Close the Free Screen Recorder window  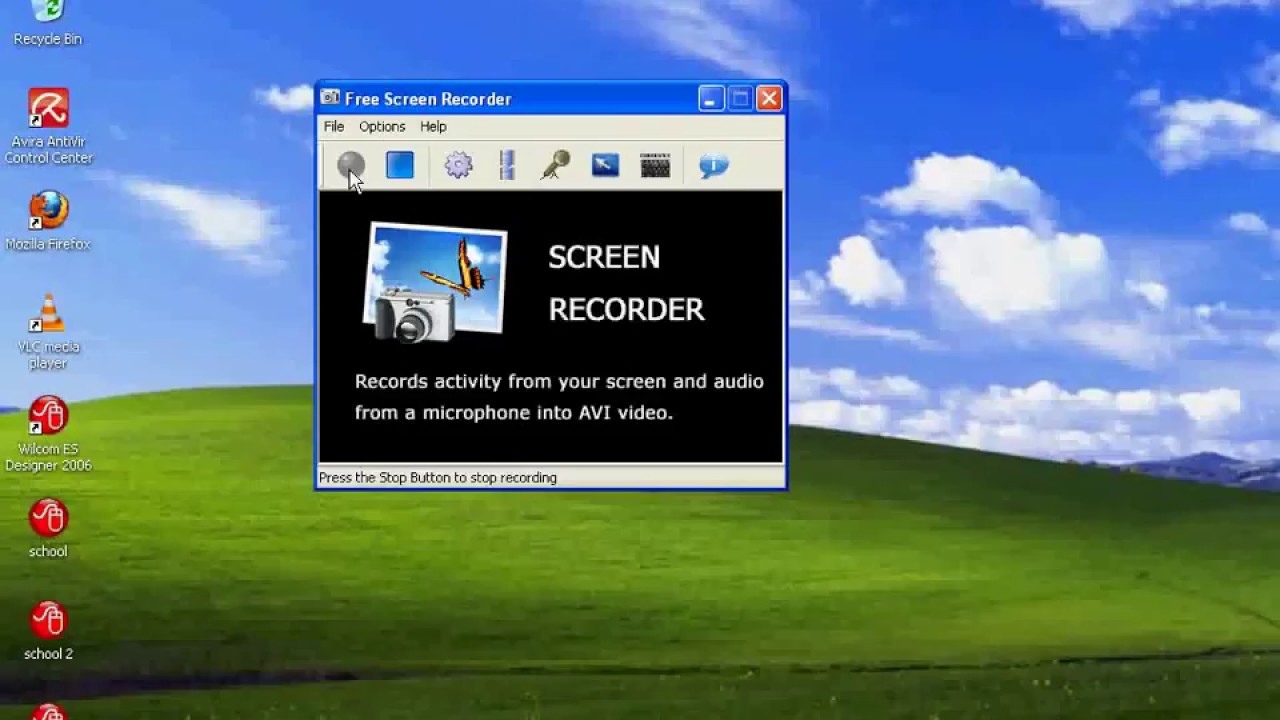pos(769,98)
